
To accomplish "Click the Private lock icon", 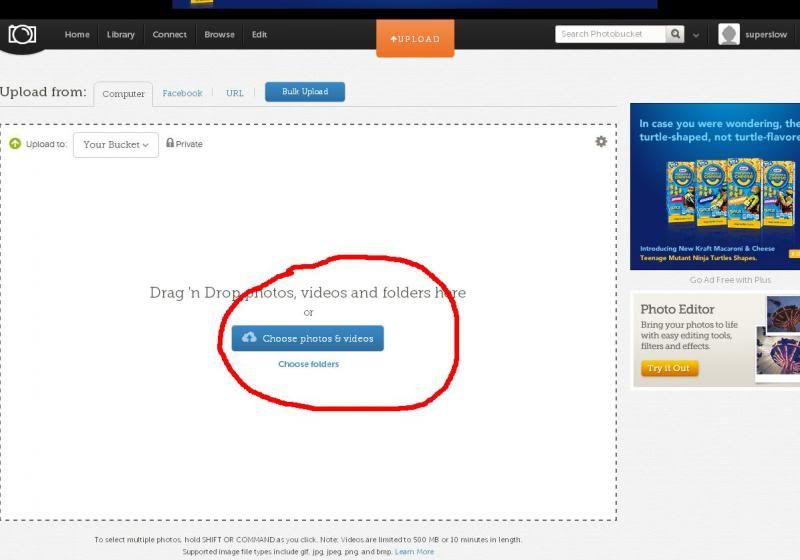I will point(170,143).
